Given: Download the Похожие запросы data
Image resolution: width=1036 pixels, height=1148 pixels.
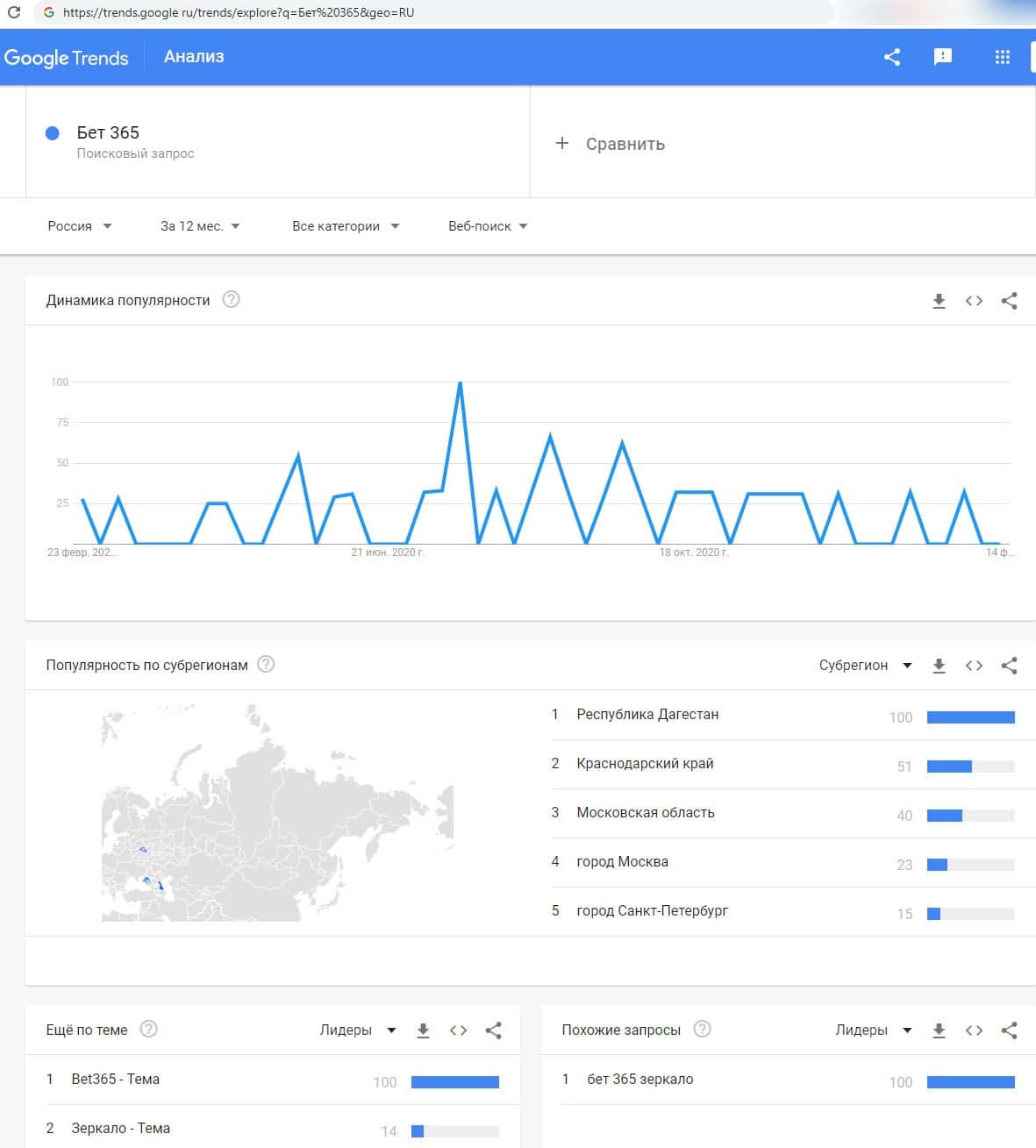Looking at the screenshot, I should 939,1030.
